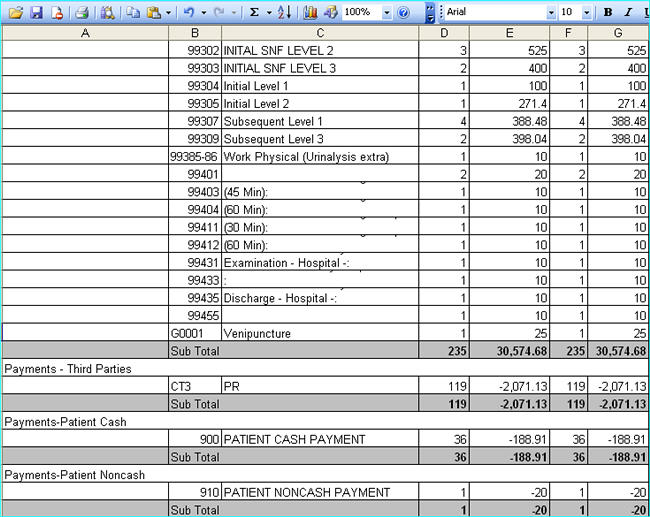650x517 pixels.
Task: Click the Copy icon
Action: (133, 12)
